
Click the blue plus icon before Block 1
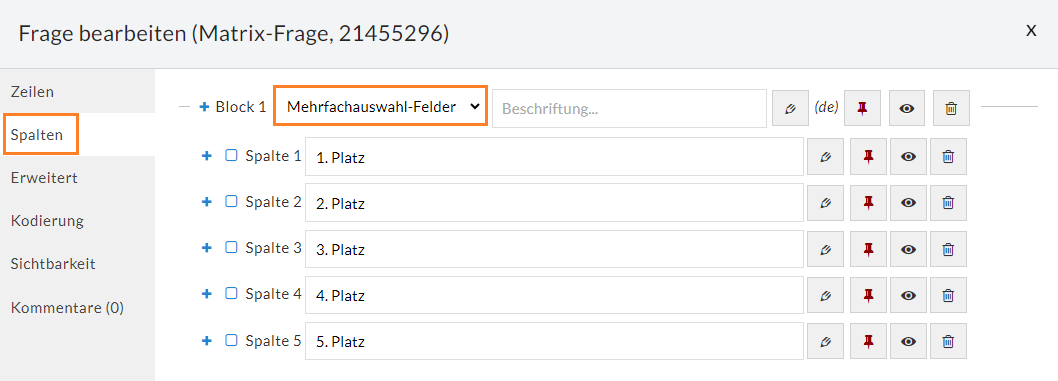coord(205,107)
